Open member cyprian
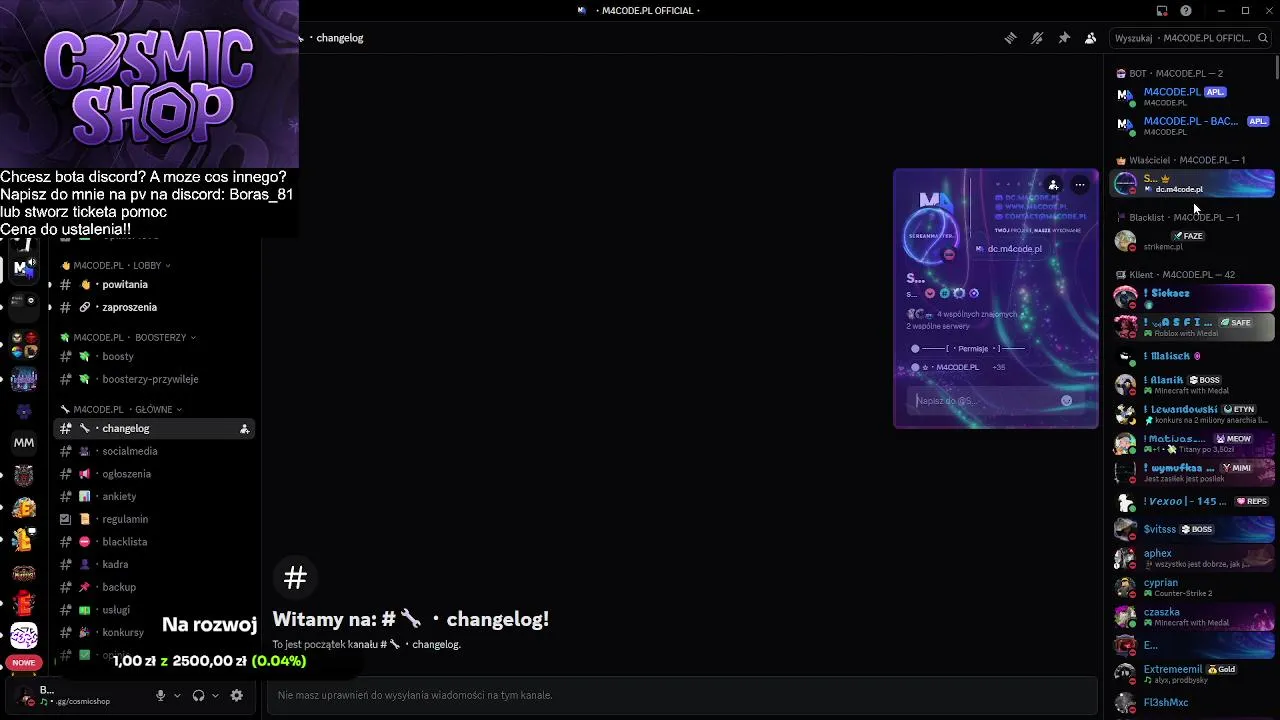The image size is (1280, 720). [x=1193, y=587]
